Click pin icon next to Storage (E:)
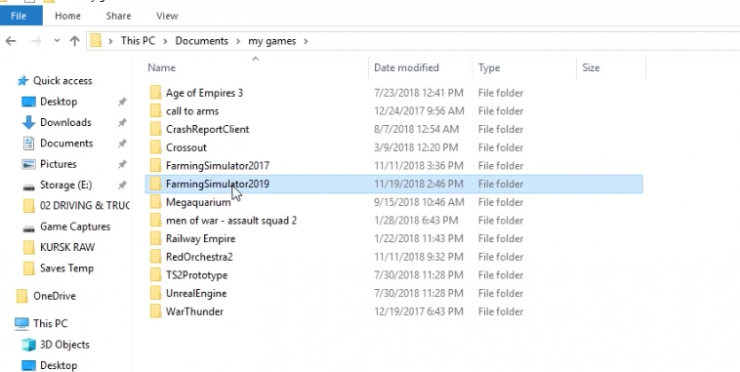The height and width of the screenshot is (372, 740). (122, 185)
